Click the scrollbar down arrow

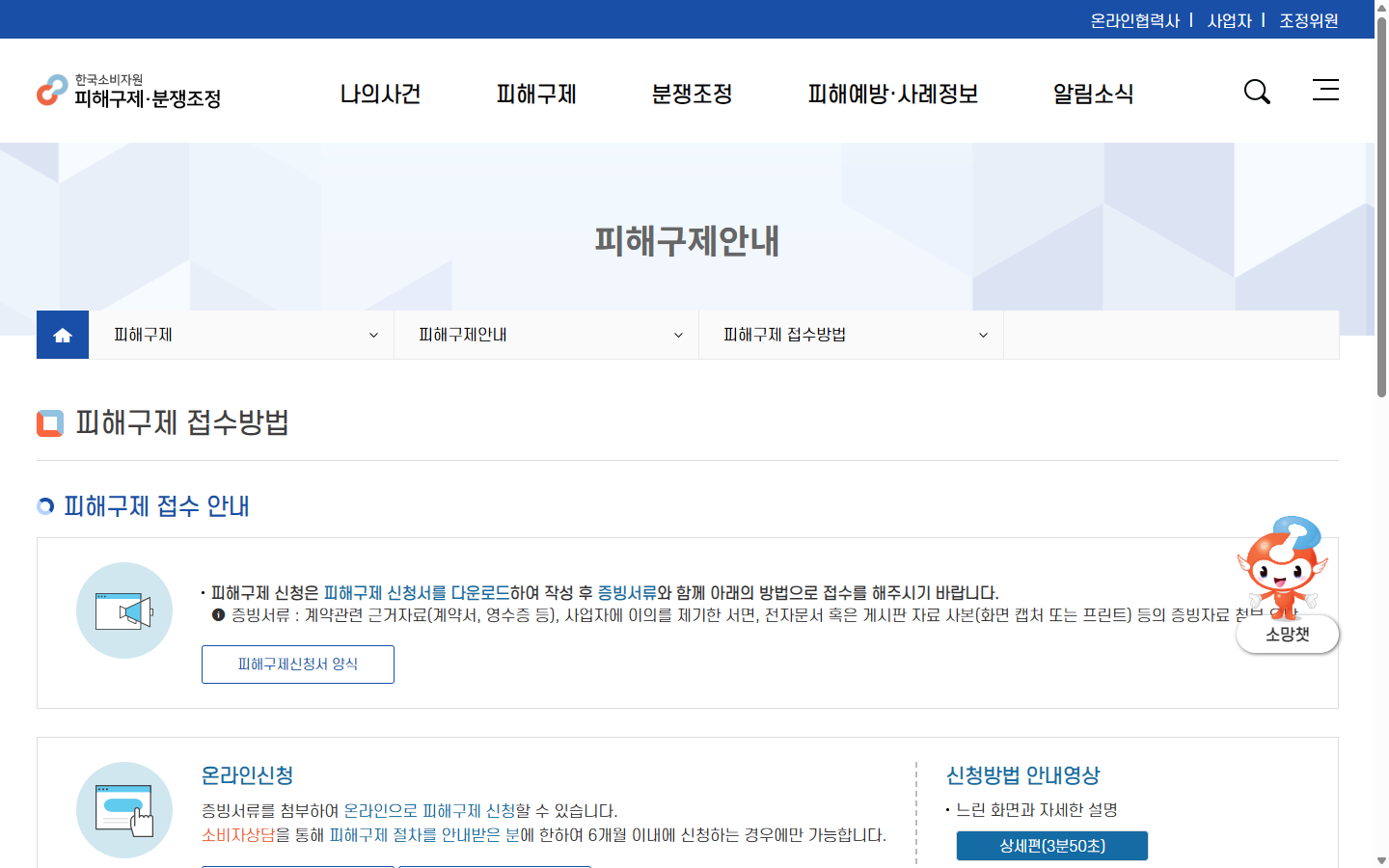coord(1381,860)
